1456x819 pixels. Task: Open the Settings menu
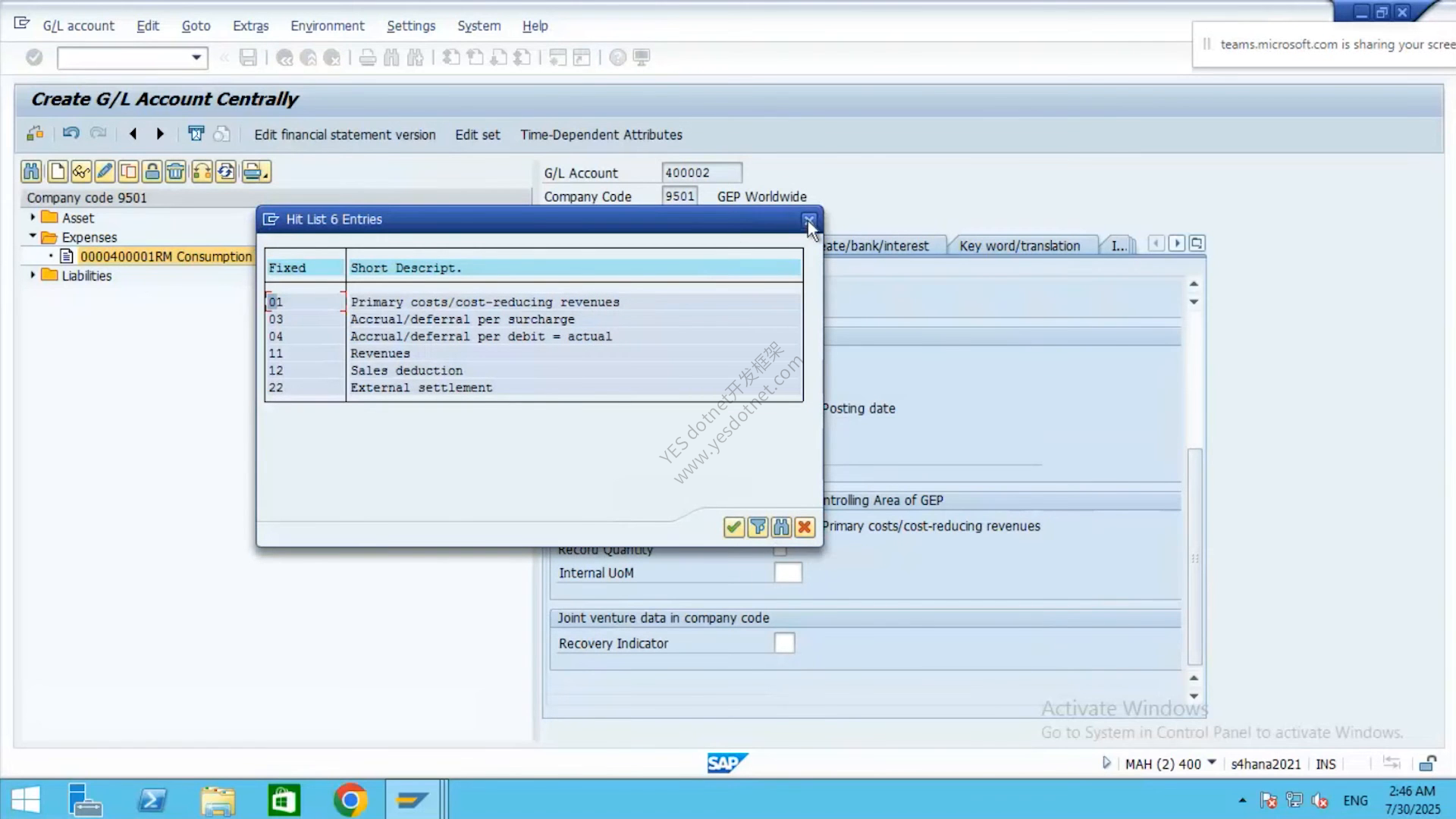(411, 26)
